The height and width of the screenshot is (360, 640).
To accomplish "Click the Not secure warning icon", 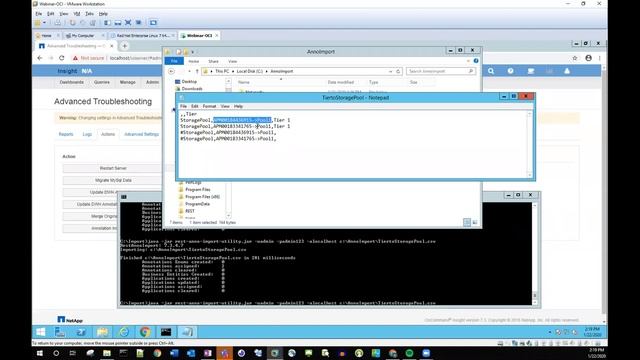I will (x=75, y=58).
